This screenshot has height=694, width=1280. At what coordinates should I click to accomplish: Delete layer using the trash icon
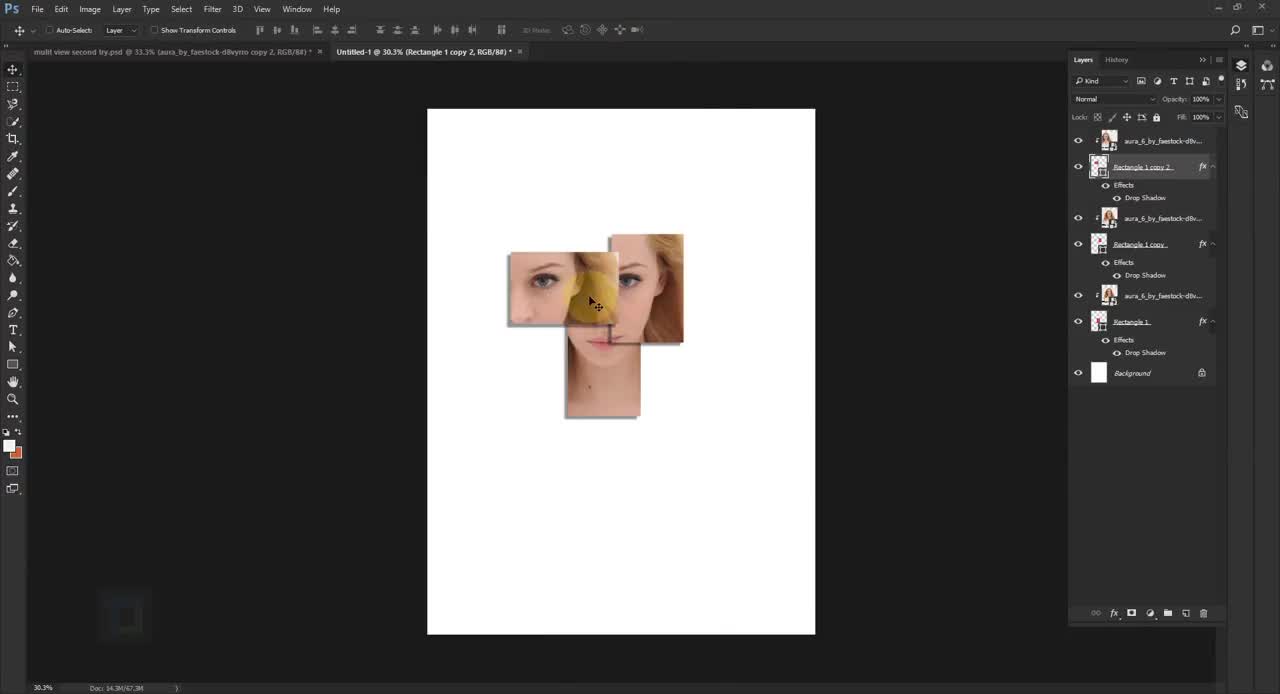click(x=1203, y=613)
